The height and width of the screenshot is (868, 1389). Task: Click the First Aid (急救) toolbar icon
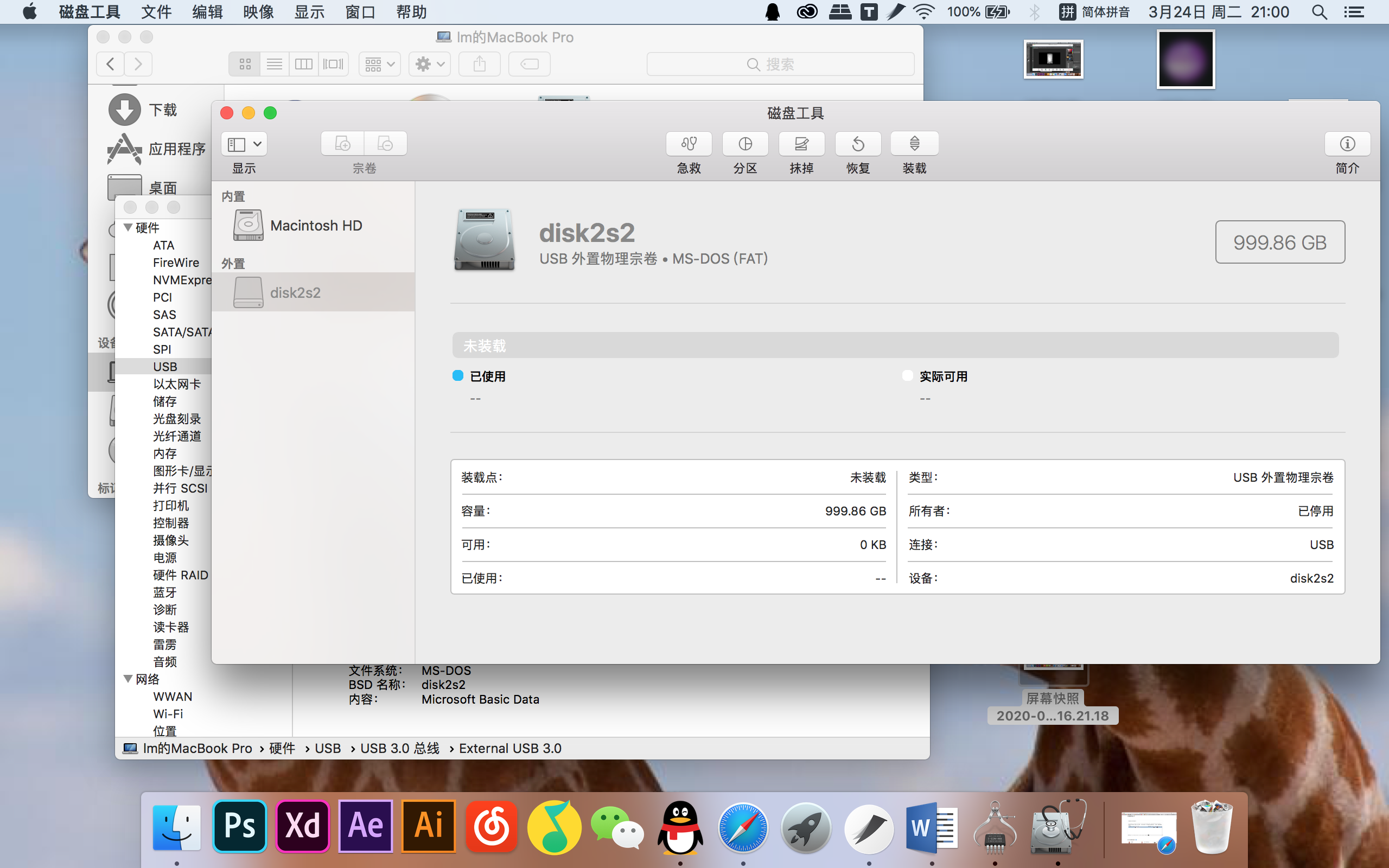[x=688, y=144]
